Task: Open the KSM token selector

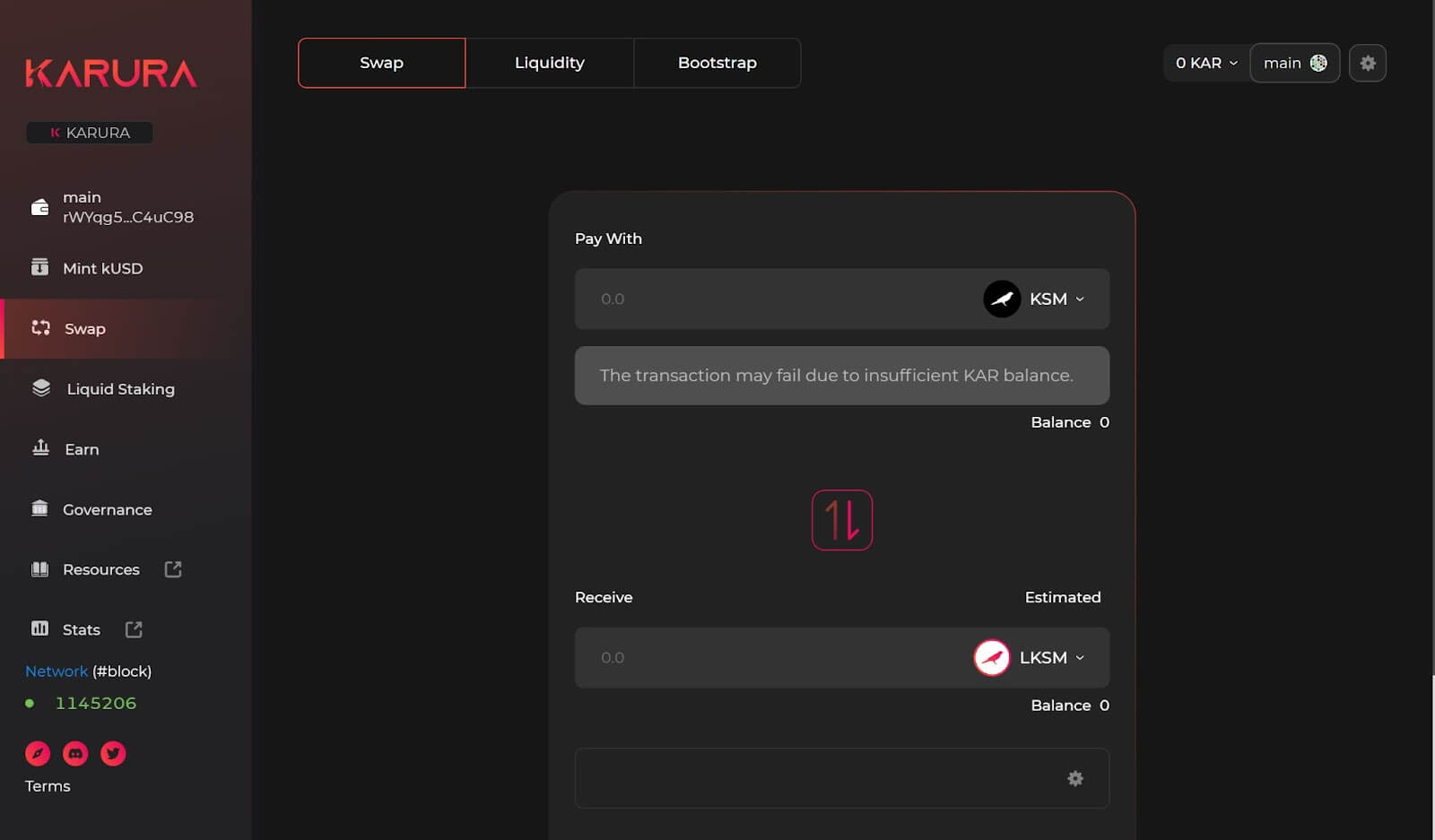Action: [x=1038, y=299]
